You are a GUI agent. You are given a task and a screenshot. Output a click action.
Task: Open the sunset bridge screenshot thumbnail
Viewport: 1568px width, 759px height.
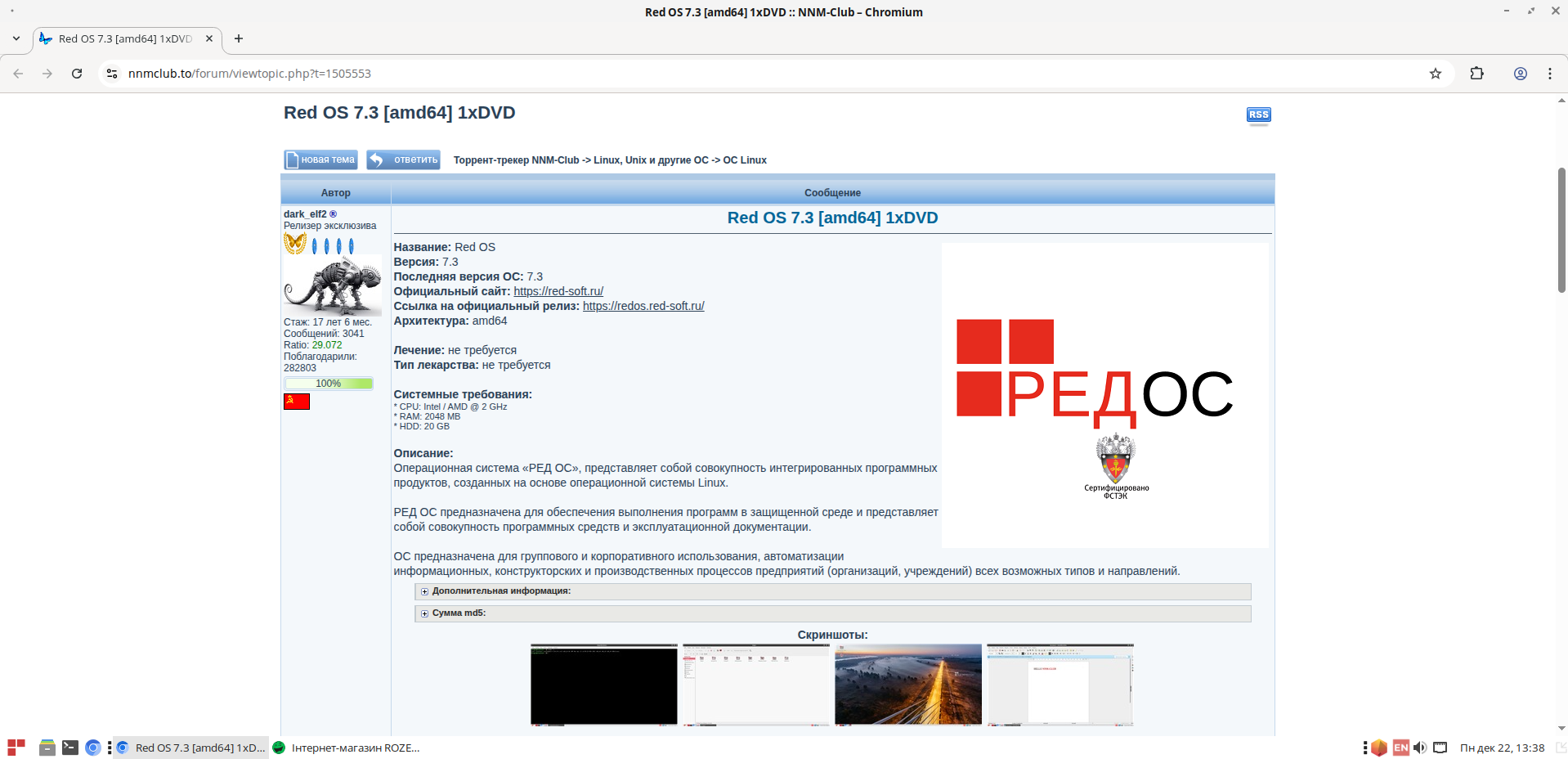[907, 684]
